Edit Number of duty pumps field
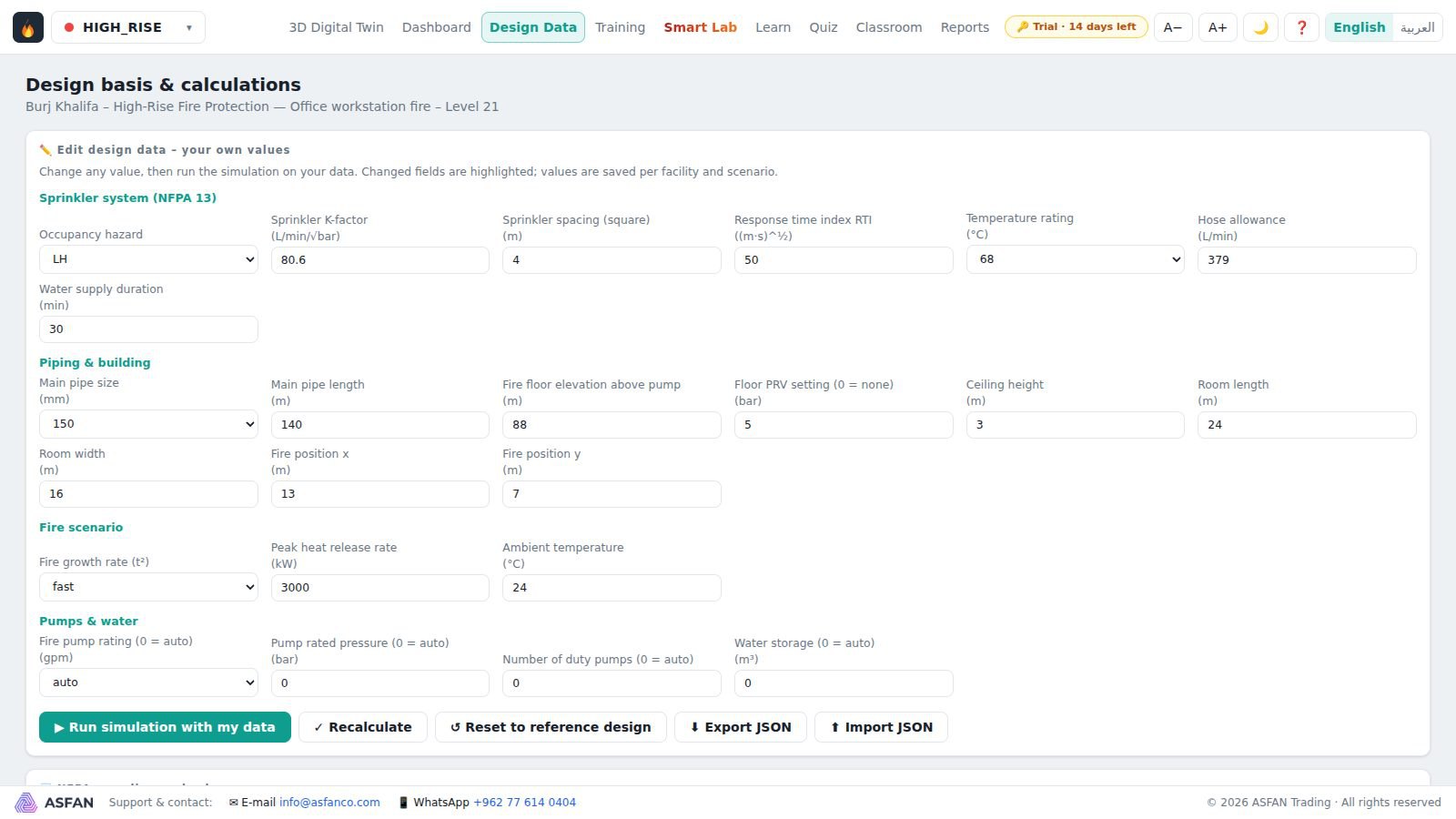 (612, 683)
